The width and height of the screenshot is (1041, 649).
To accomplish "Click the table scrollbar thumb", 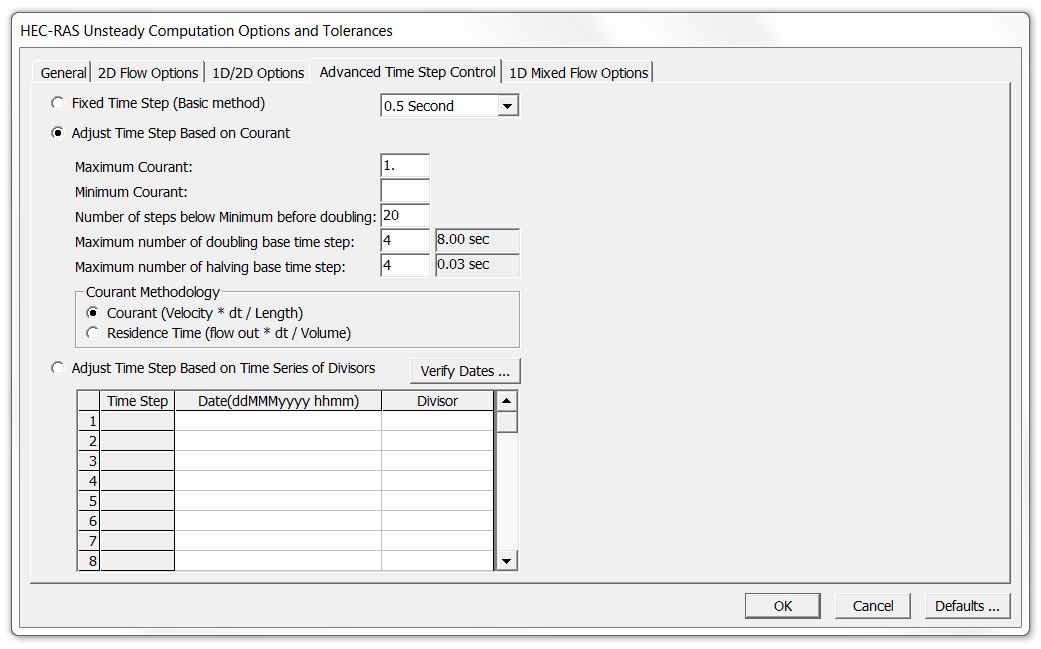I will pyautogui.click(x=507, y=422).
